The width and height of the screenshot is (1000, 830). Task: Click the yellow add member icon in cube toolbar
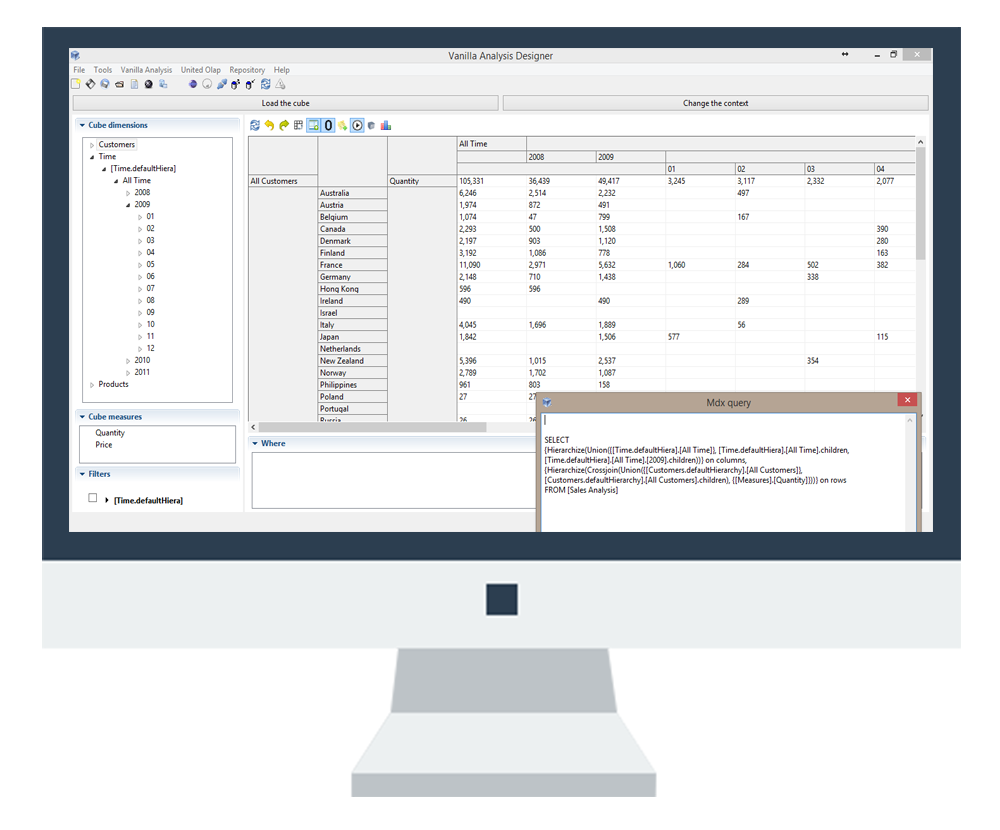[342, 126]
